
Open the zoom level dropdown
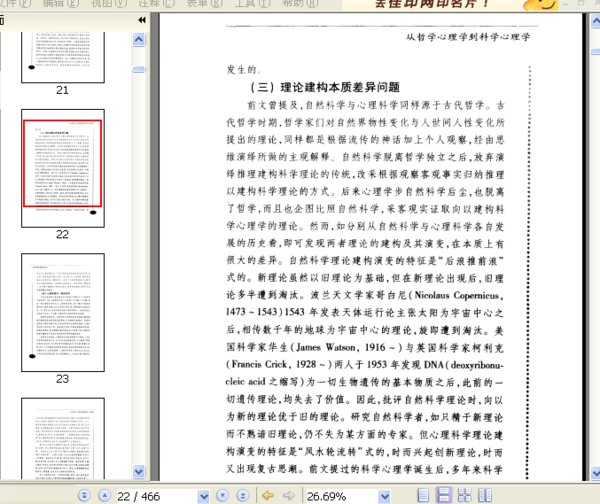385,497
